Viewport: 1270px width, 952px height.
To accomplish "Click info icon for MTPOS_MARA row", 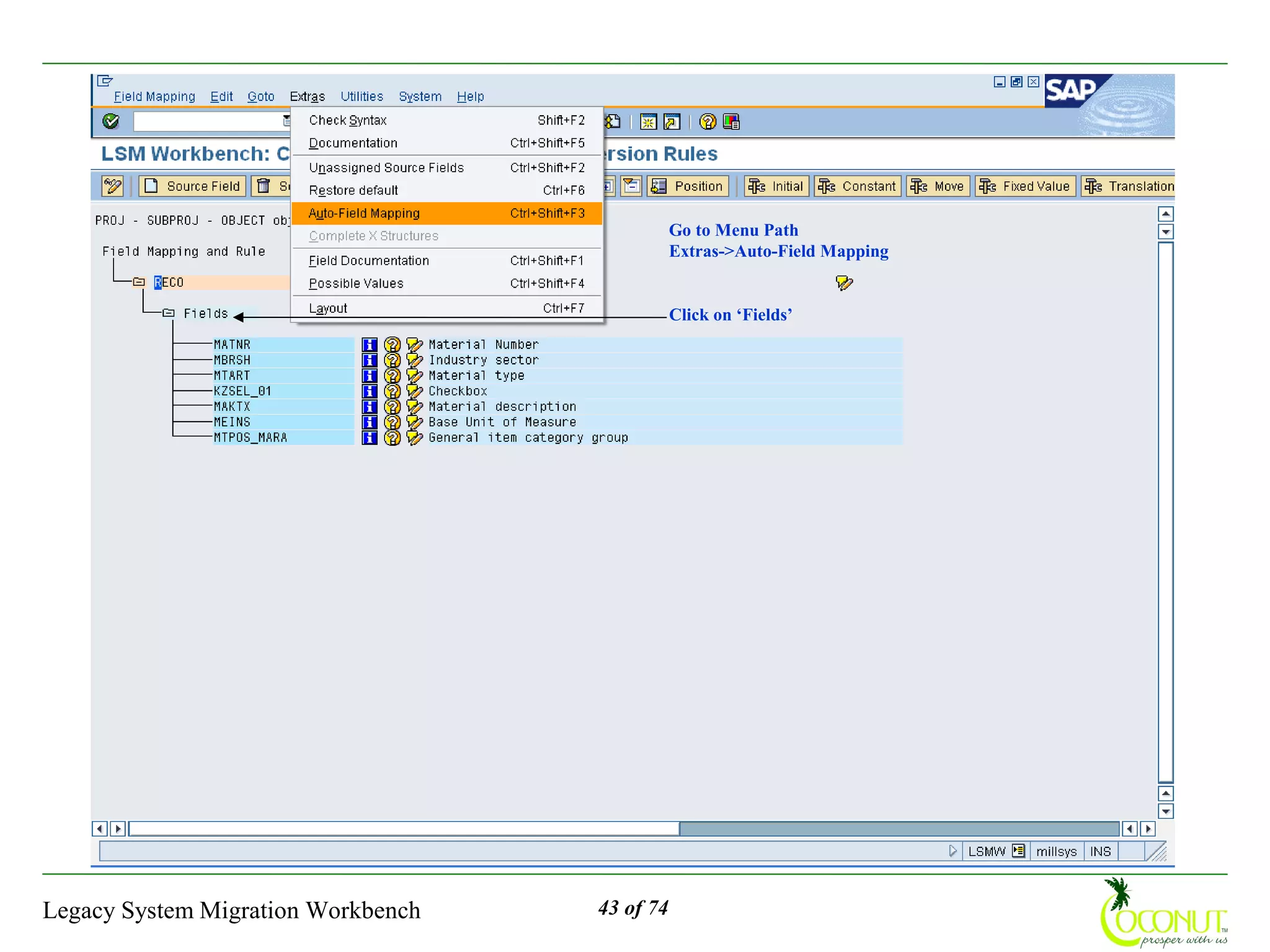I will 370,438.
